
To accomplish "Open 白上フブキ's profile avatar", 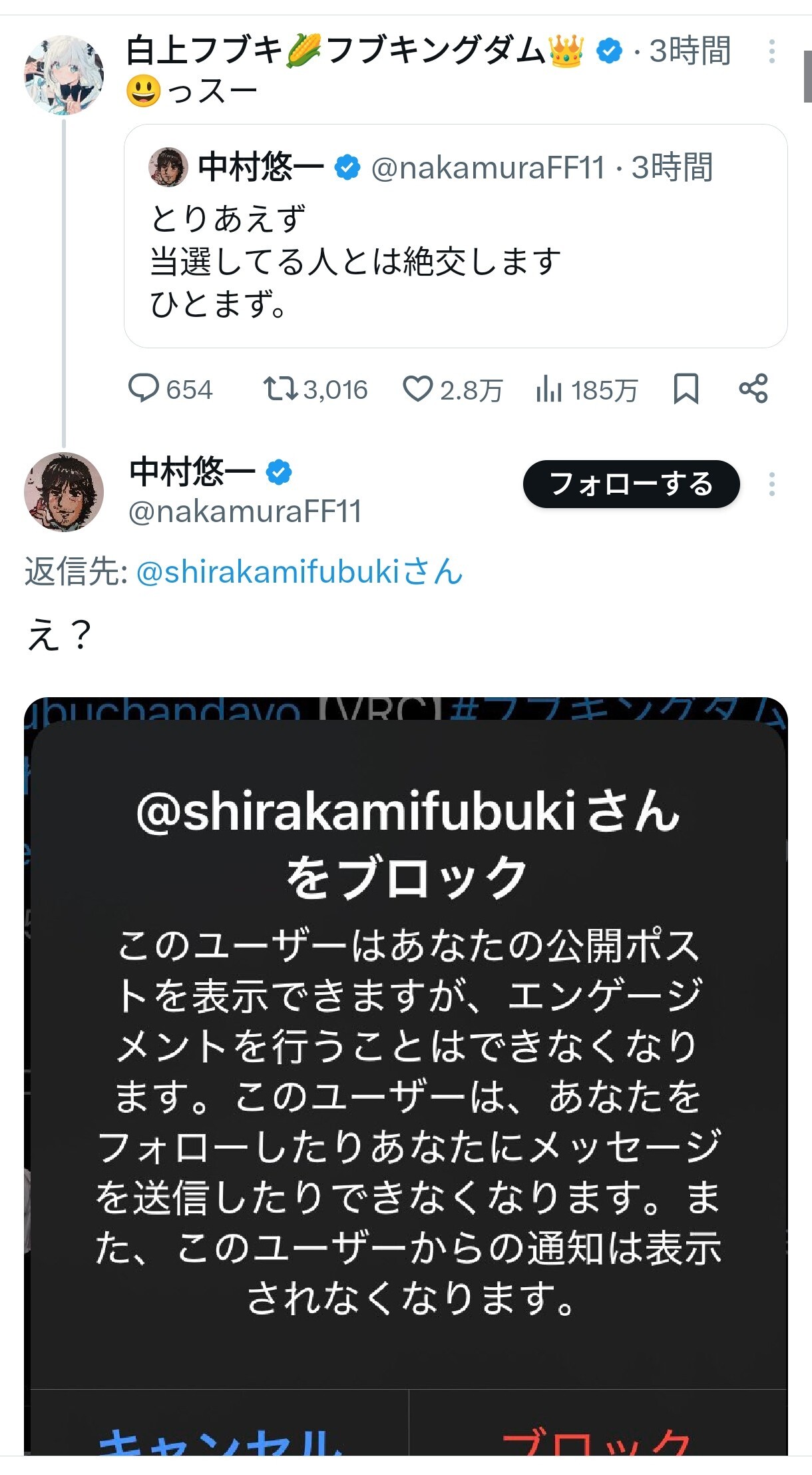I will (x=64, y=75).
